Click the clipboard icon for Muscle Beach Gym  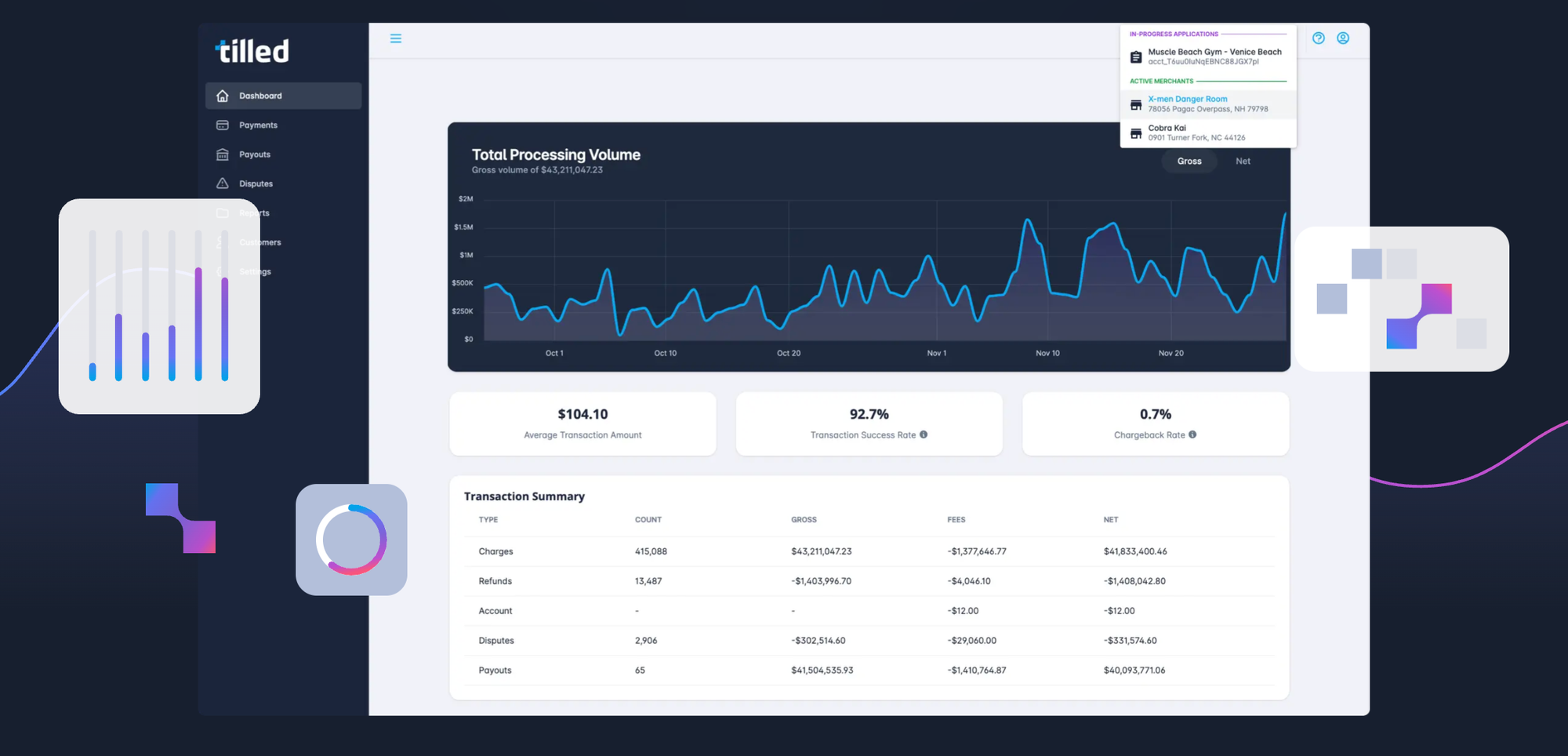(1136, 56)
